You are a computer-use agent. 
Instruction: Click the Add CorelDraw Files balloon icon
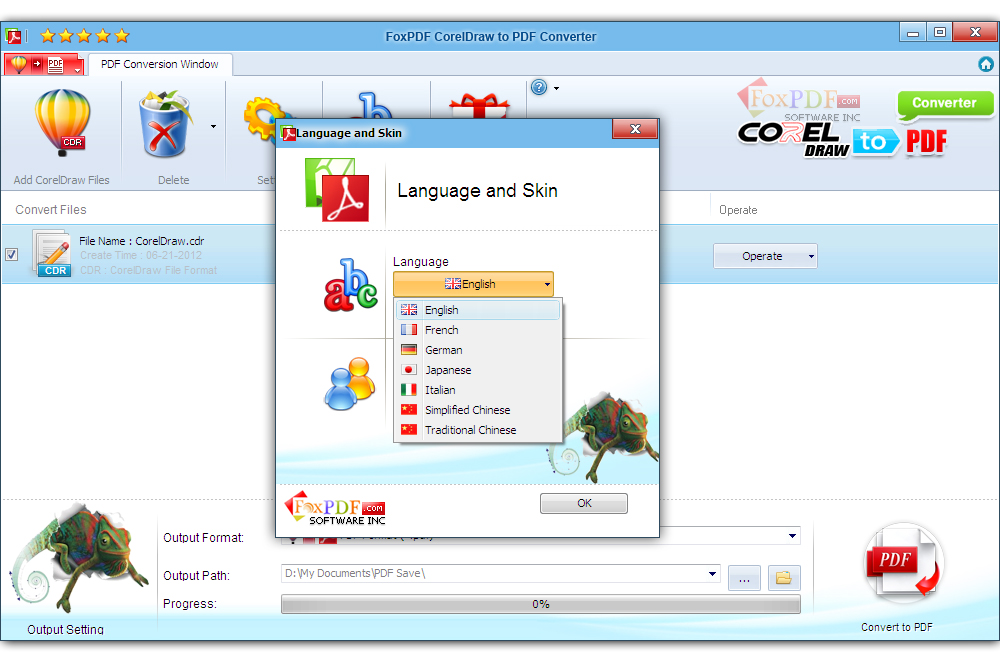tap(62, 122)
